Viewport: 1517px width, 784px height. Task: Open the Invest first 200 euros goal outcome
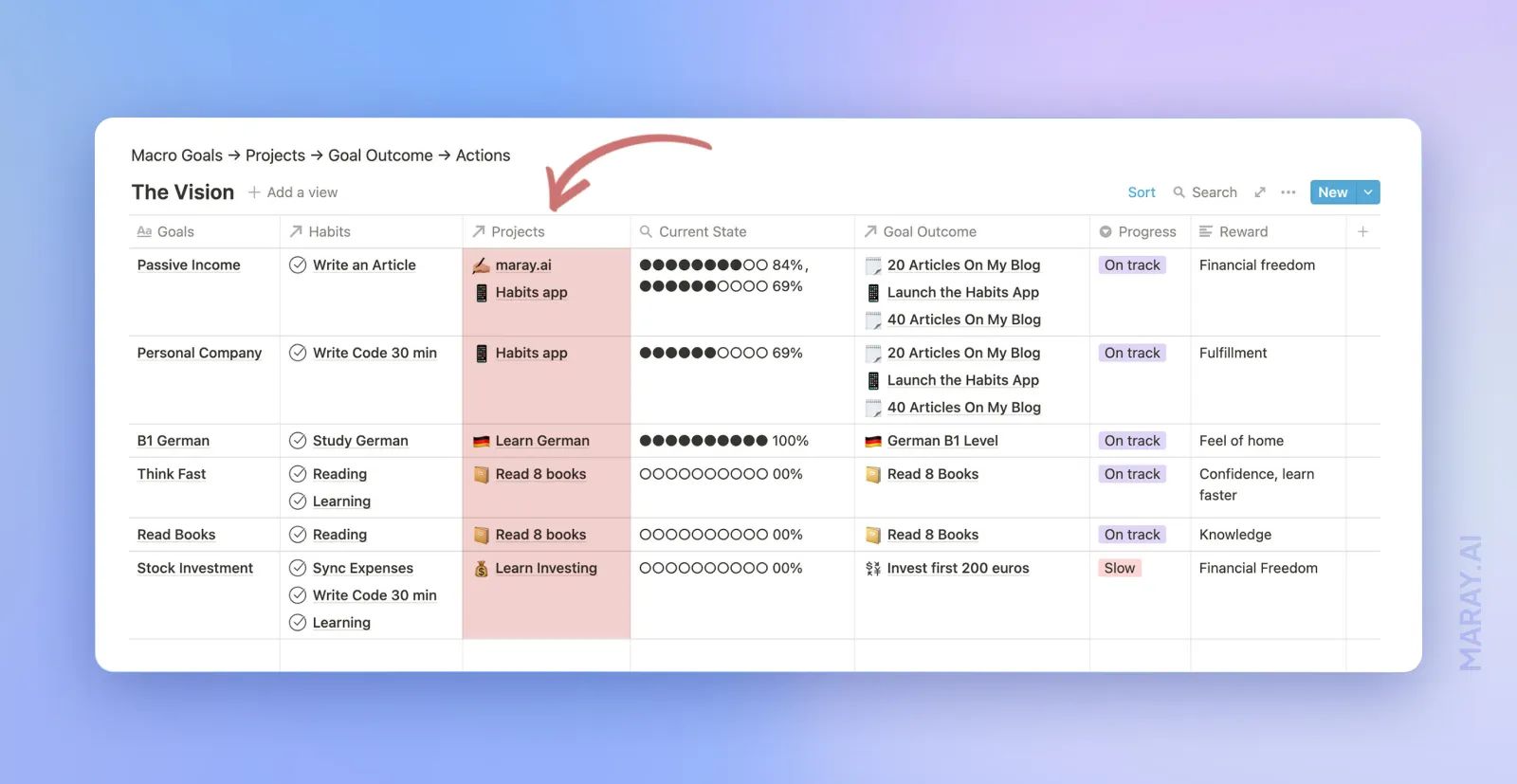[x=958, y=568]
